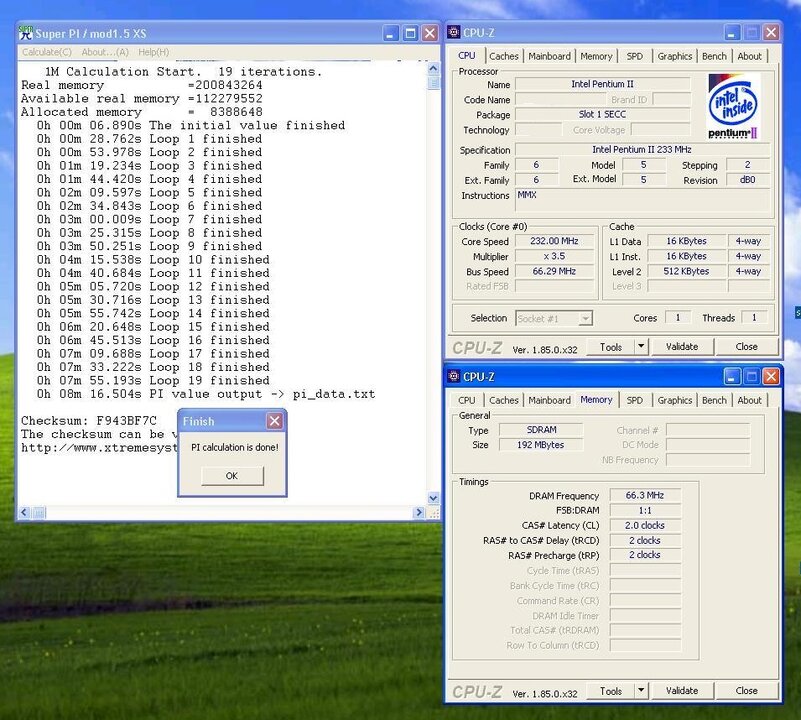Click the Slot 1 SECC package value

(x=602, y=114)
